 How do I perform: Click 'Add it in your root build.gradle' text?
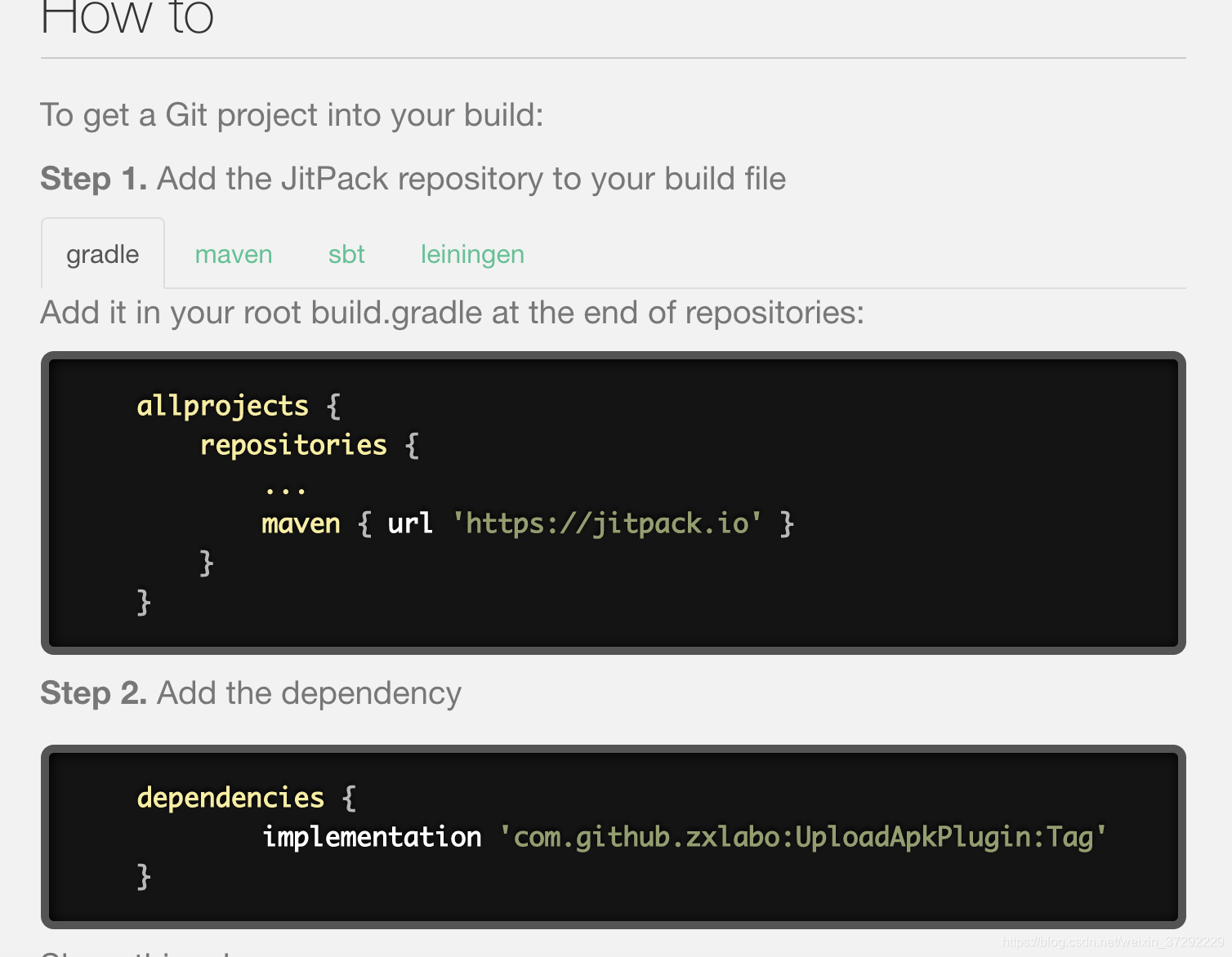click(x=261, y=313)
